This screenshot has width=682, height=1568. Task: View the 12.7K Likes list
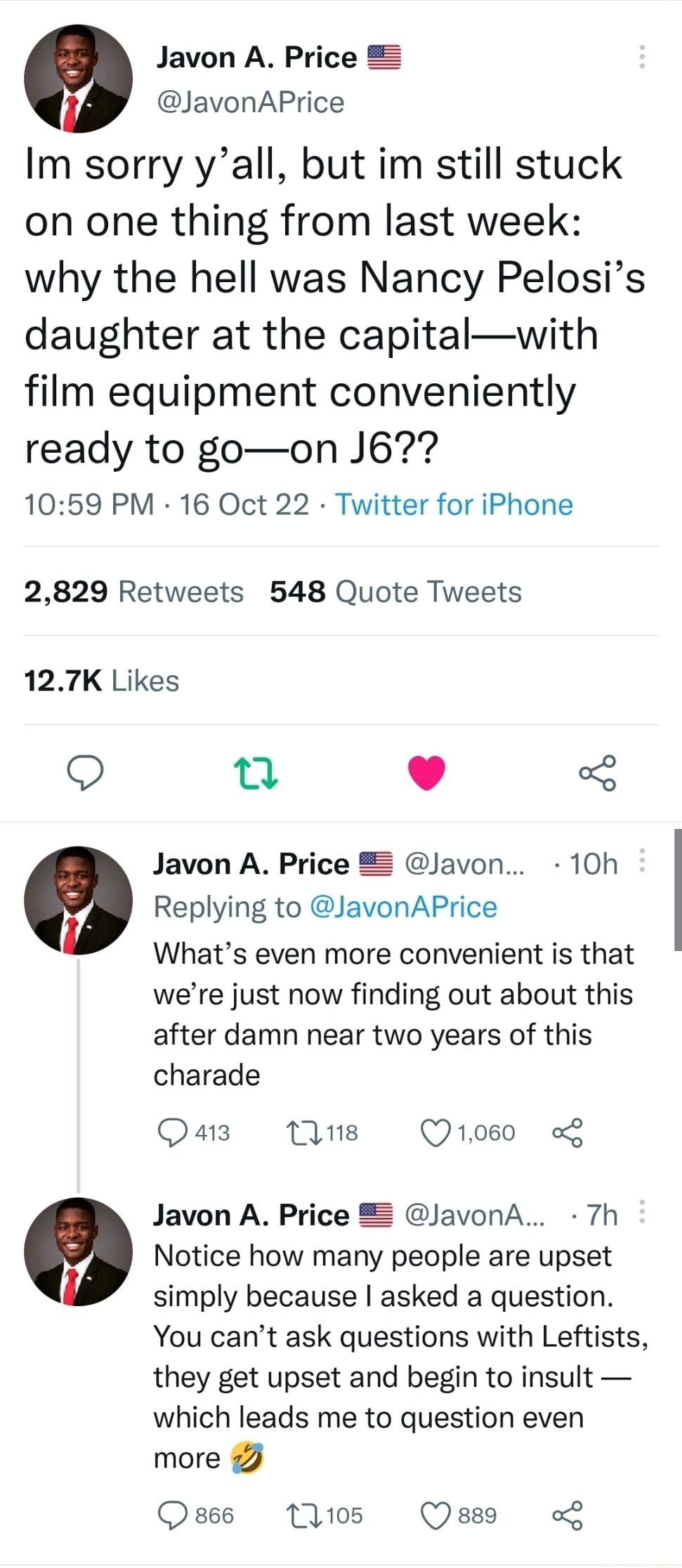(102, 680)
